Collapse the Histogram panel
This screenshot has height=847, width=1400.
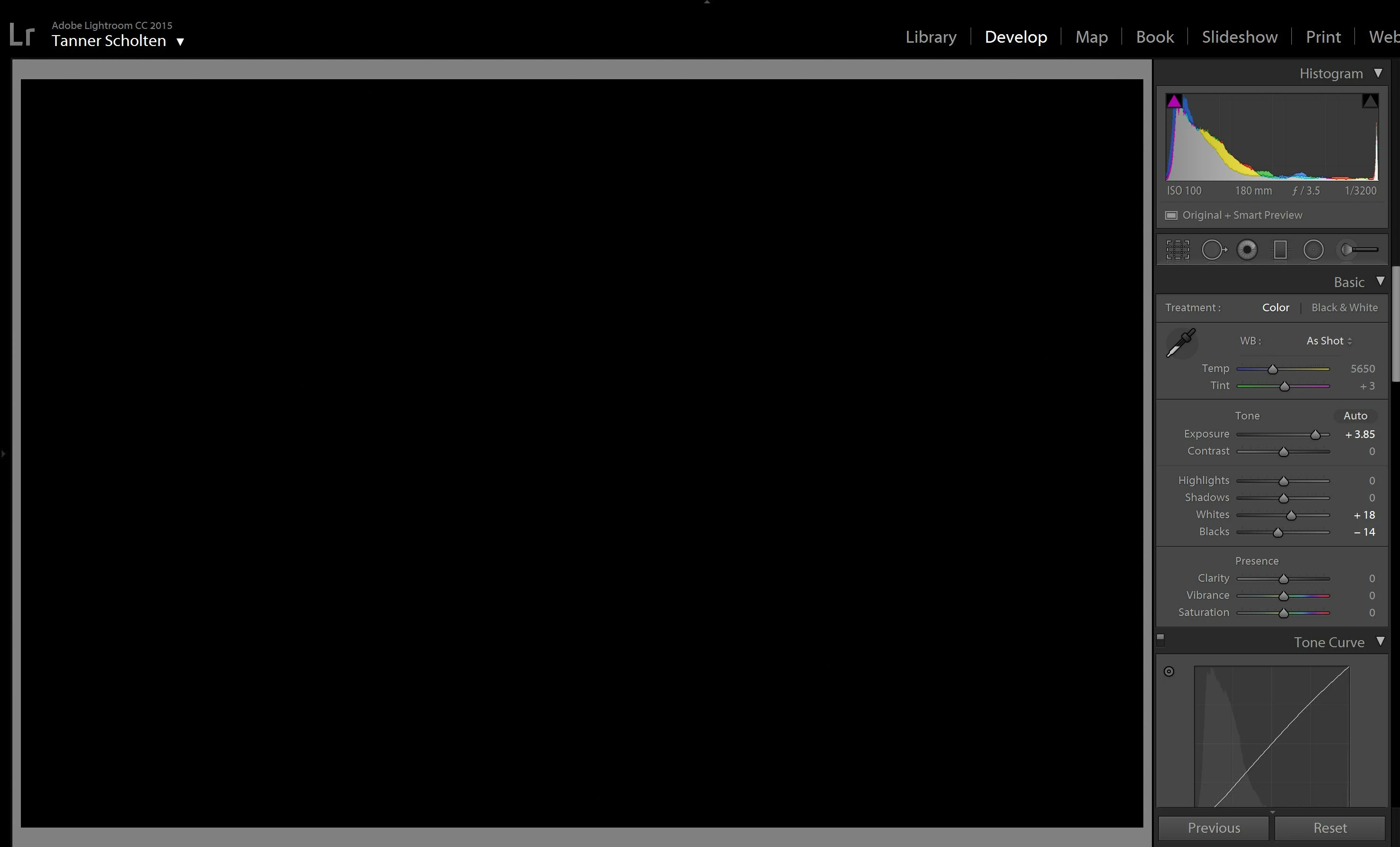tap(1378, 74)
